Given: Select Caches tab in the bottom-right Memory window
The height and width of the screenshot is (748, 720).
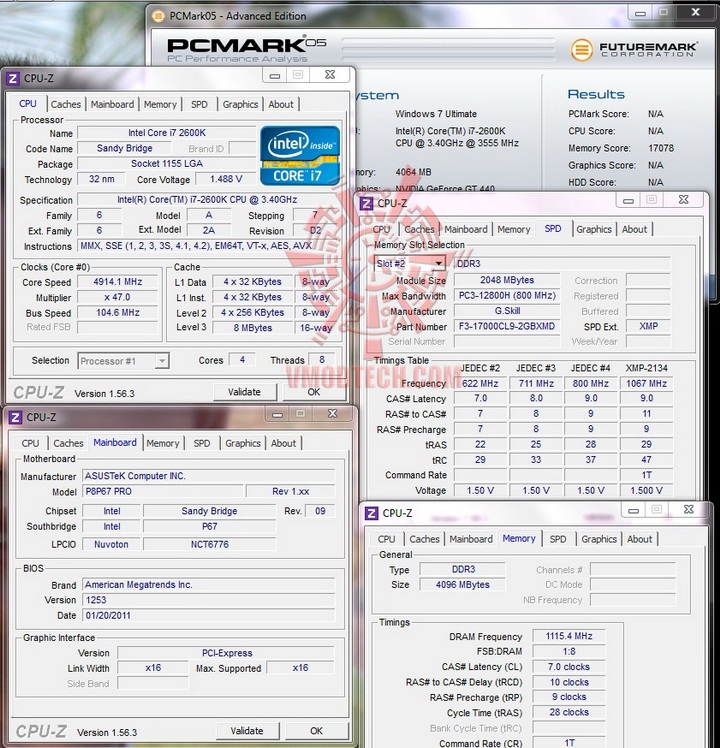Looking at the screenshot, I should (x=424, y=539).
